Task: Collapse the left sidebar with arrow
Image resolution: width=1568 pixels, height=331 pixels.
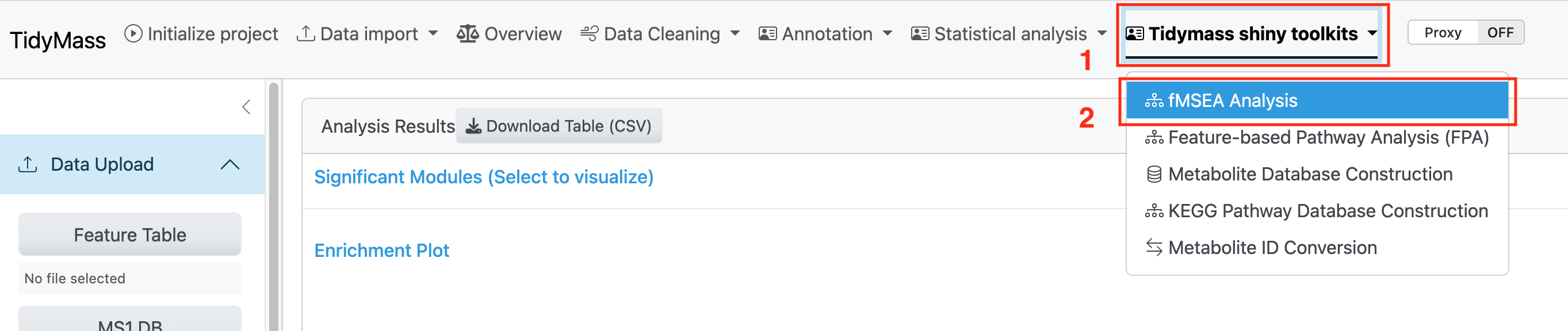Action: point(246,107)
